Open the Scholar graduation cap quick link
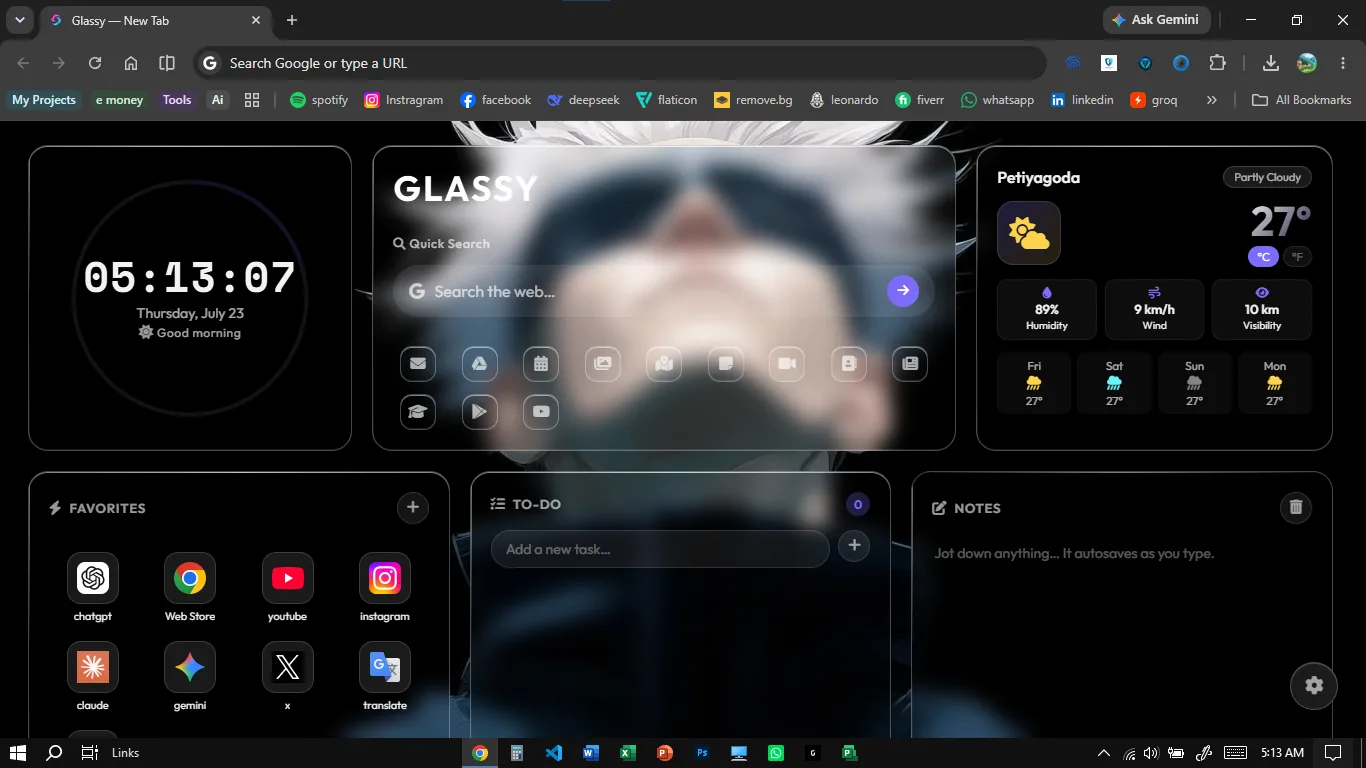The image size is (1366, 768). pos(418,411)
